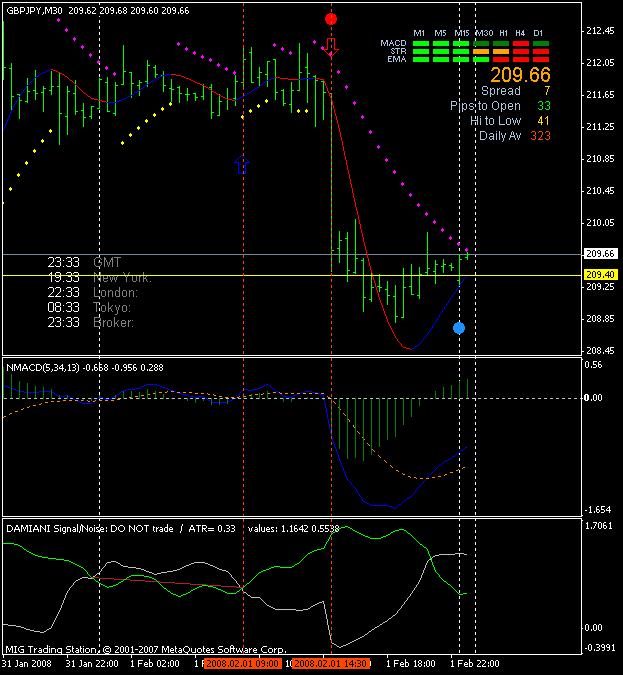
Task: Click the highlighted 2008.02.01 09:00 time label
Action: 242,663
